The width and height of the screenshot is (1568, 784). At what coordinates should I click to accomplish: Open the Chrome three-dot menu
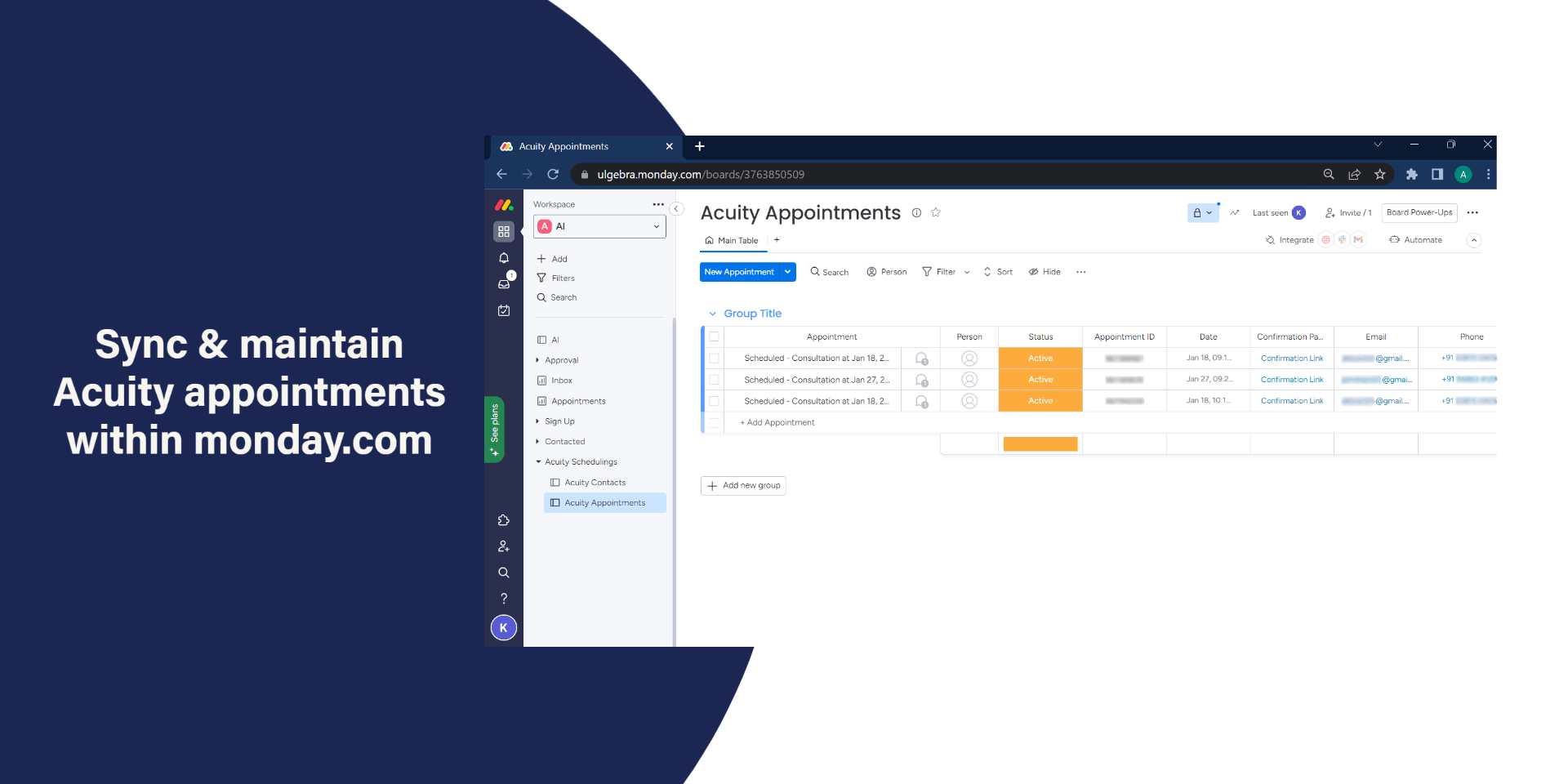[x=1488, y=174]
